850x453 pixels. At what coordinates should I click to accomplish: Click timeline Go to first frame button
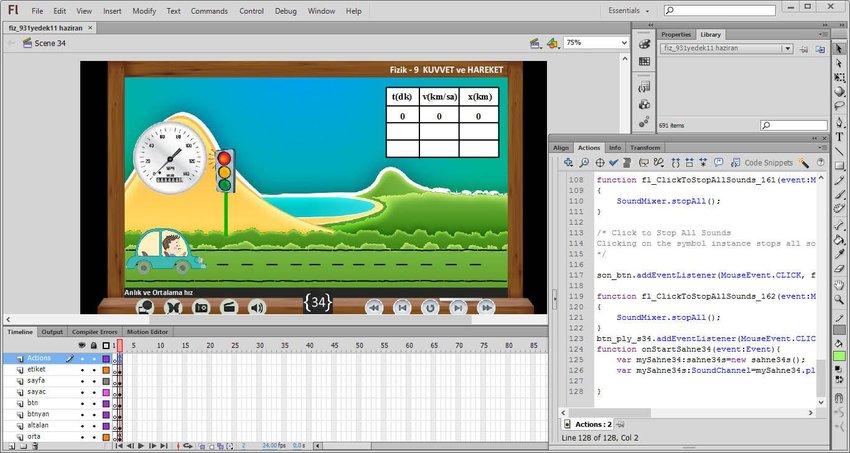pos(118,446)
